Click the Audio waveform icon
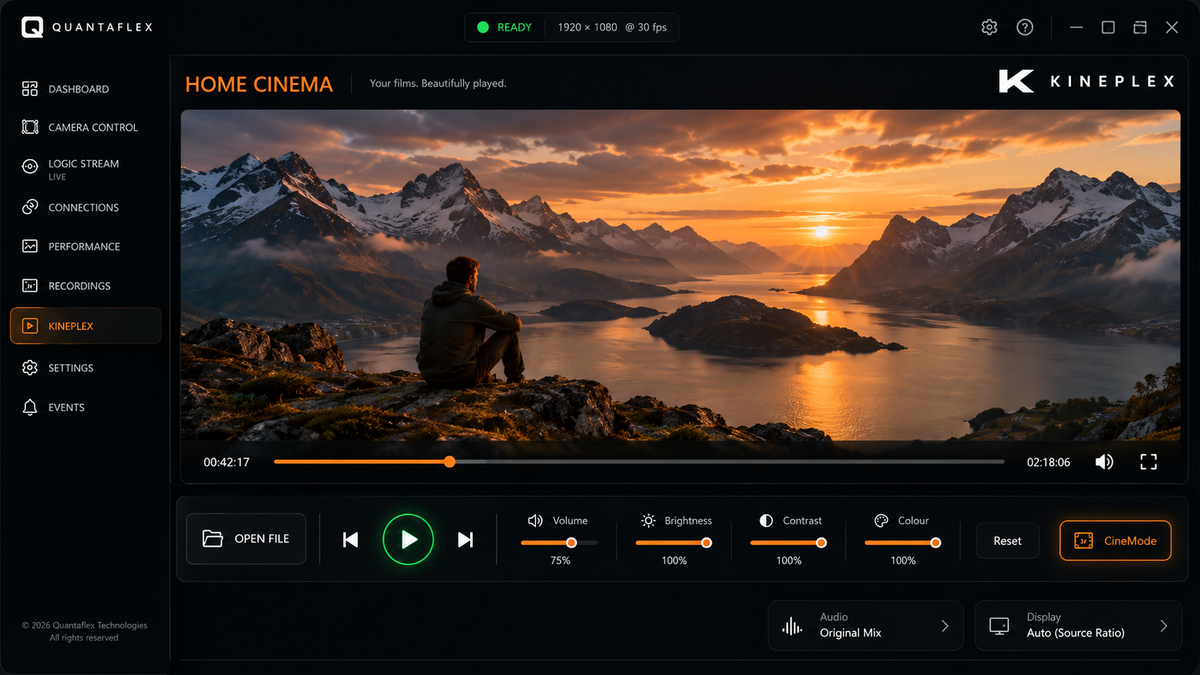This screenshot has width=1200, height=675. [x=791, y=626]
